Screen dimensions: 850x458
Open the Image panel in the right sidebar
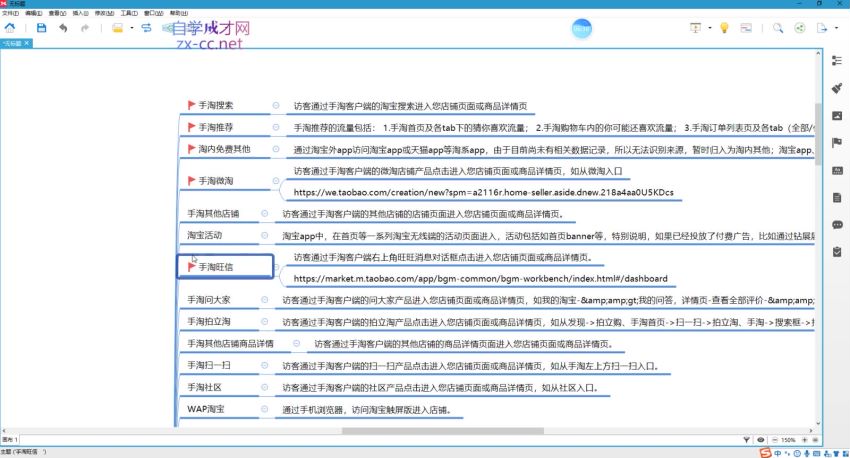[x=837, y=115]
